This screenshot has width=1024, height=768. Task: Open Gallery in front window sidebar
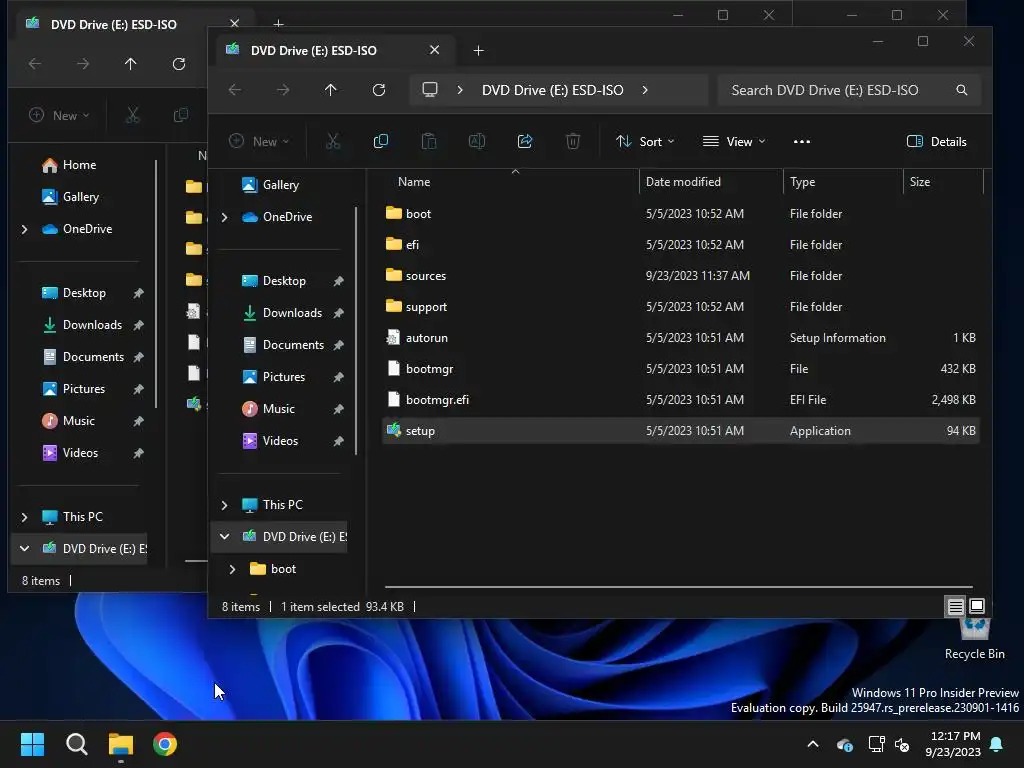[x=280, y=185]
